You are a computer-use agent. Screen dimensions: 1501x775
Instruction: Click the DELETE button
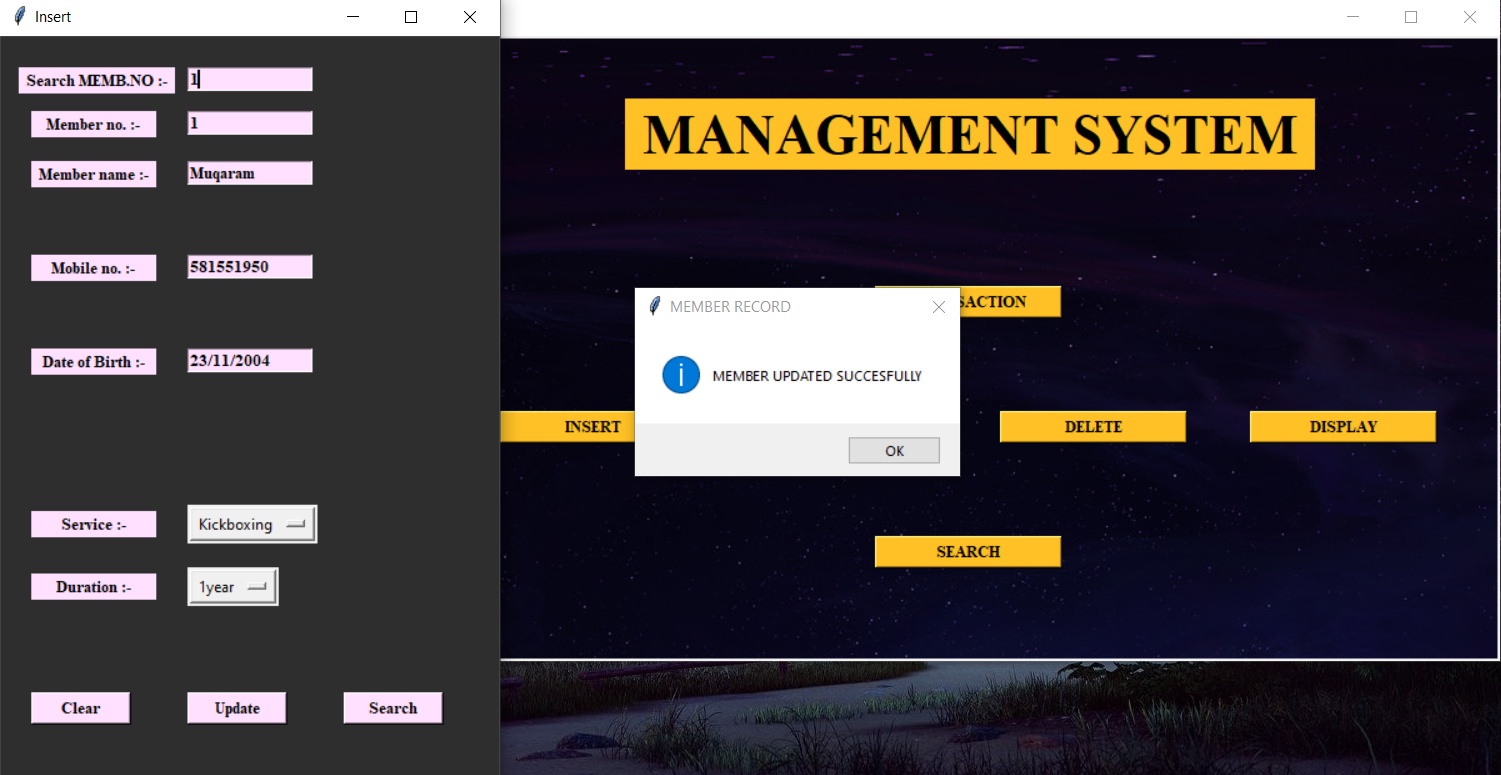(x=1092, y=426)
